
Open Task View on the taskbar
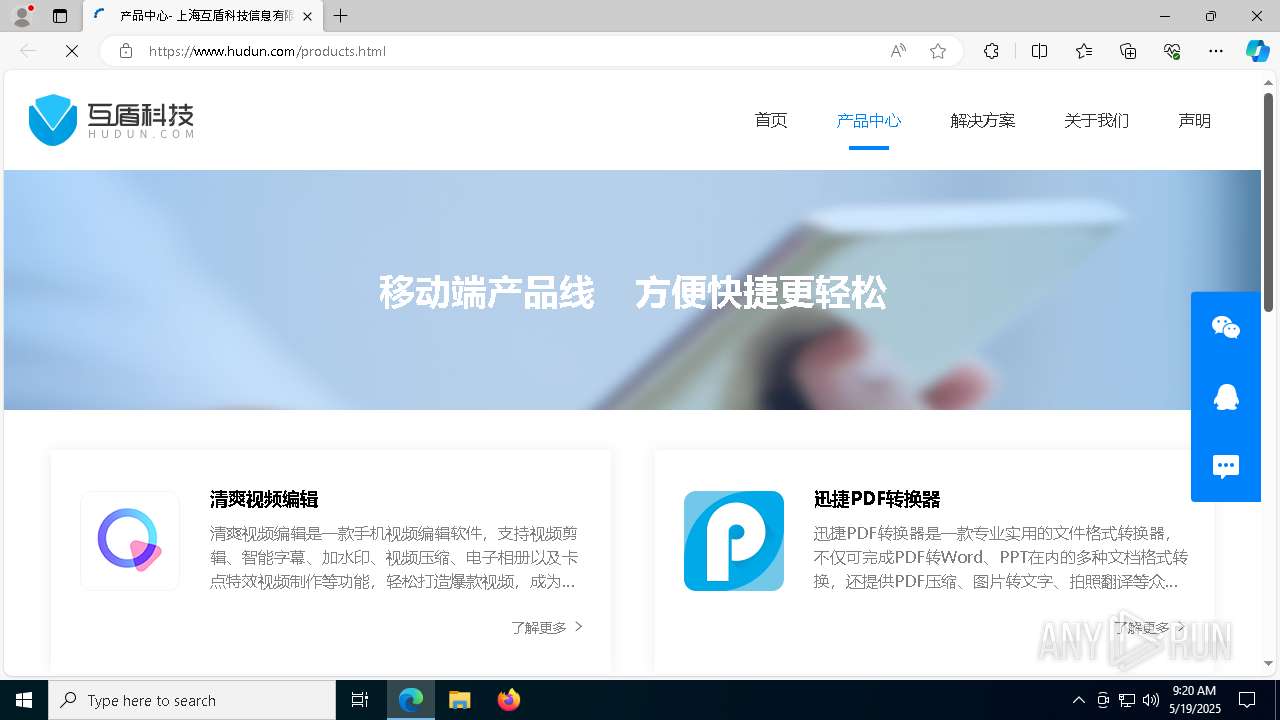click(360, 700)
